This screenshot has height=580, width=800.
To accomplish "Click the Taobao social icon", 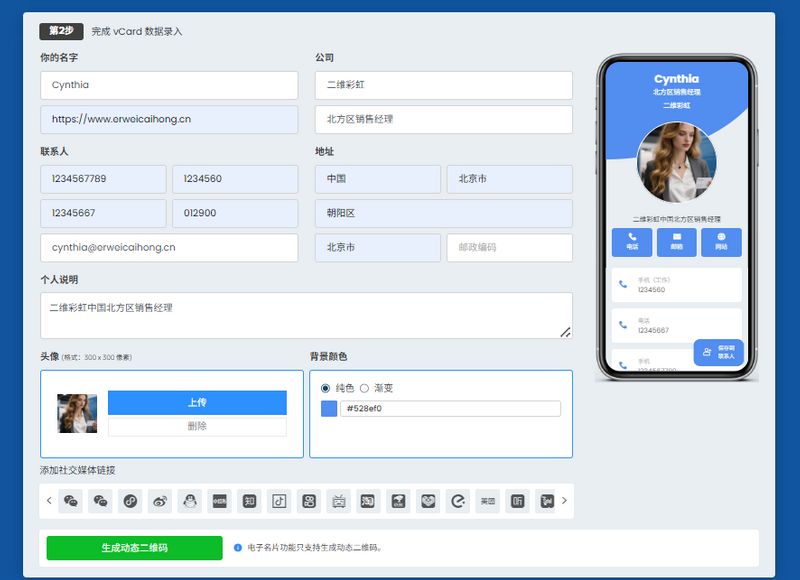I will (368, 501).
